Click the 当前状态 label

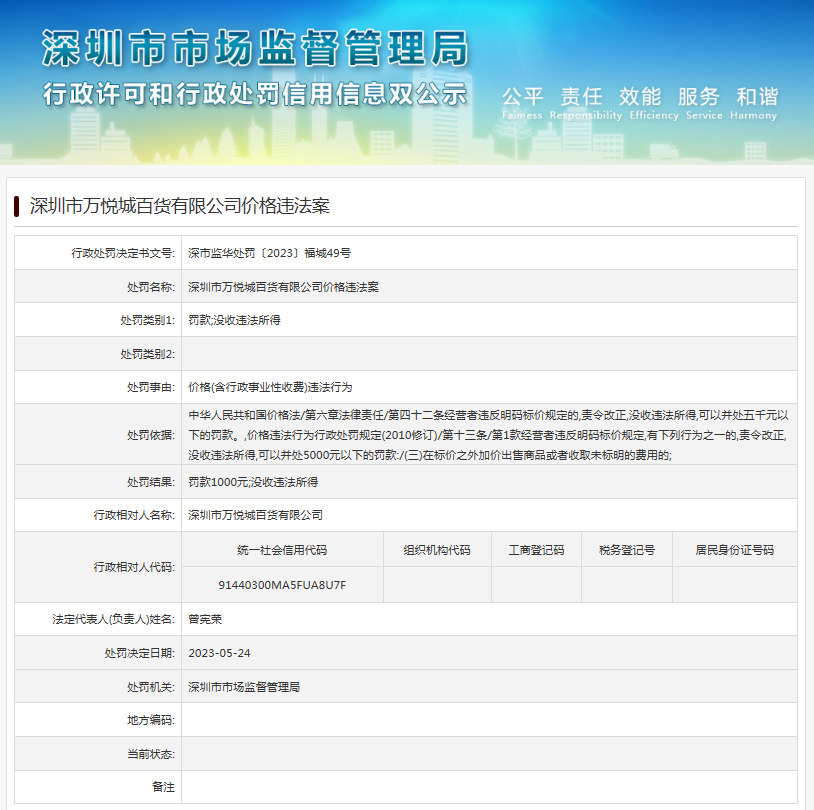(x=151, y=753)
